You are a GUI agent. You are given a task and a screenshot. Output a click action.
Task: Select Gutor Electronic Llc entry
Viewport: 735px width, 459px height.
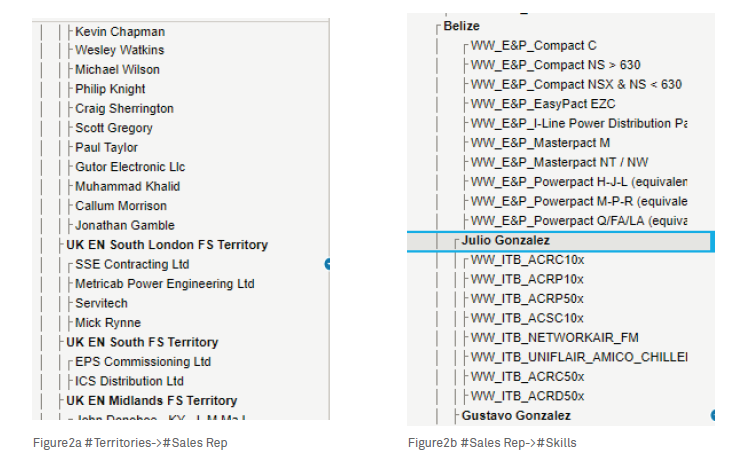(130, 167)
